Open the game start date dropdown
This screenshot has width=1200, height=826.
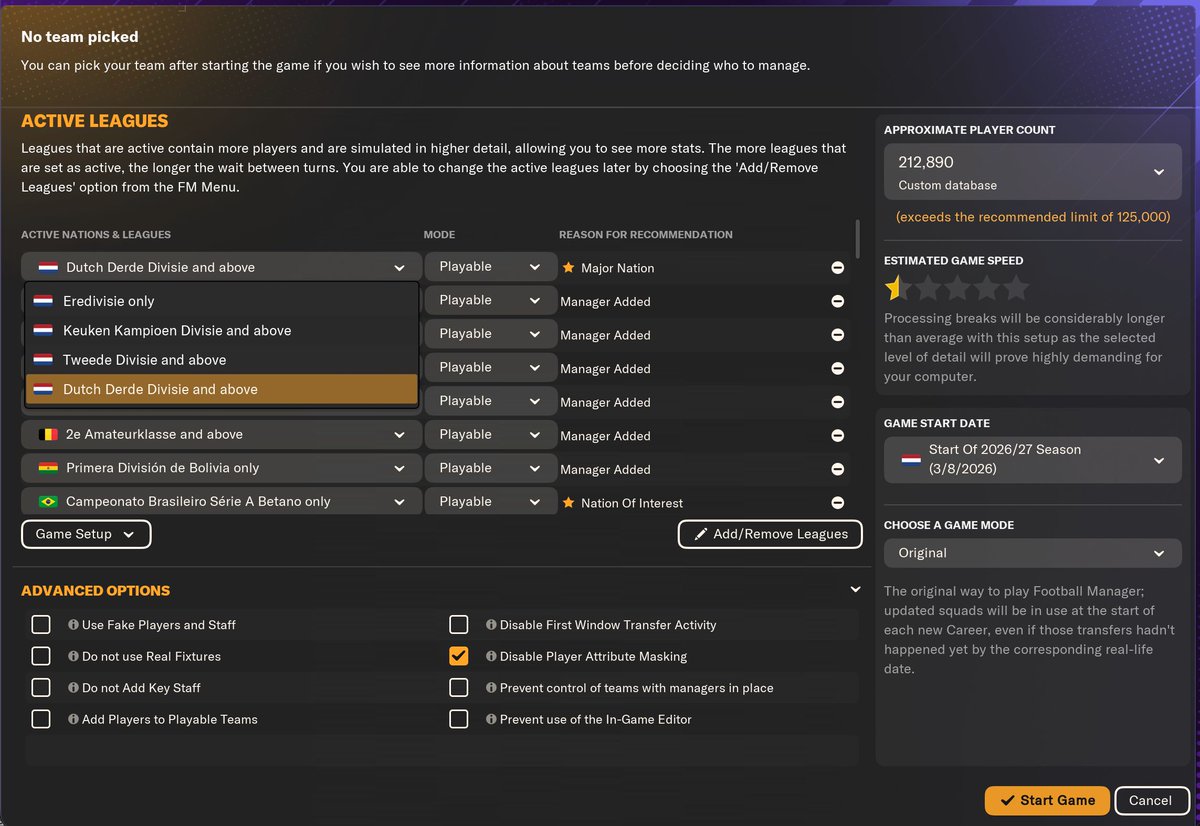[x=1033, y=460]
